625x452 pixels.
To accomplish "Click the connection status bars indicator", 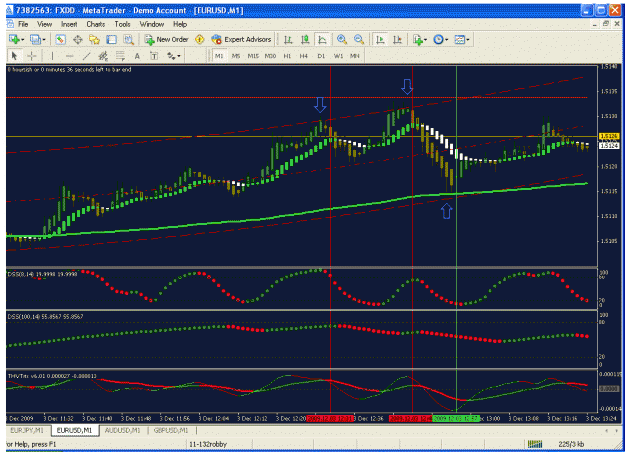I will tap(535, 444).
